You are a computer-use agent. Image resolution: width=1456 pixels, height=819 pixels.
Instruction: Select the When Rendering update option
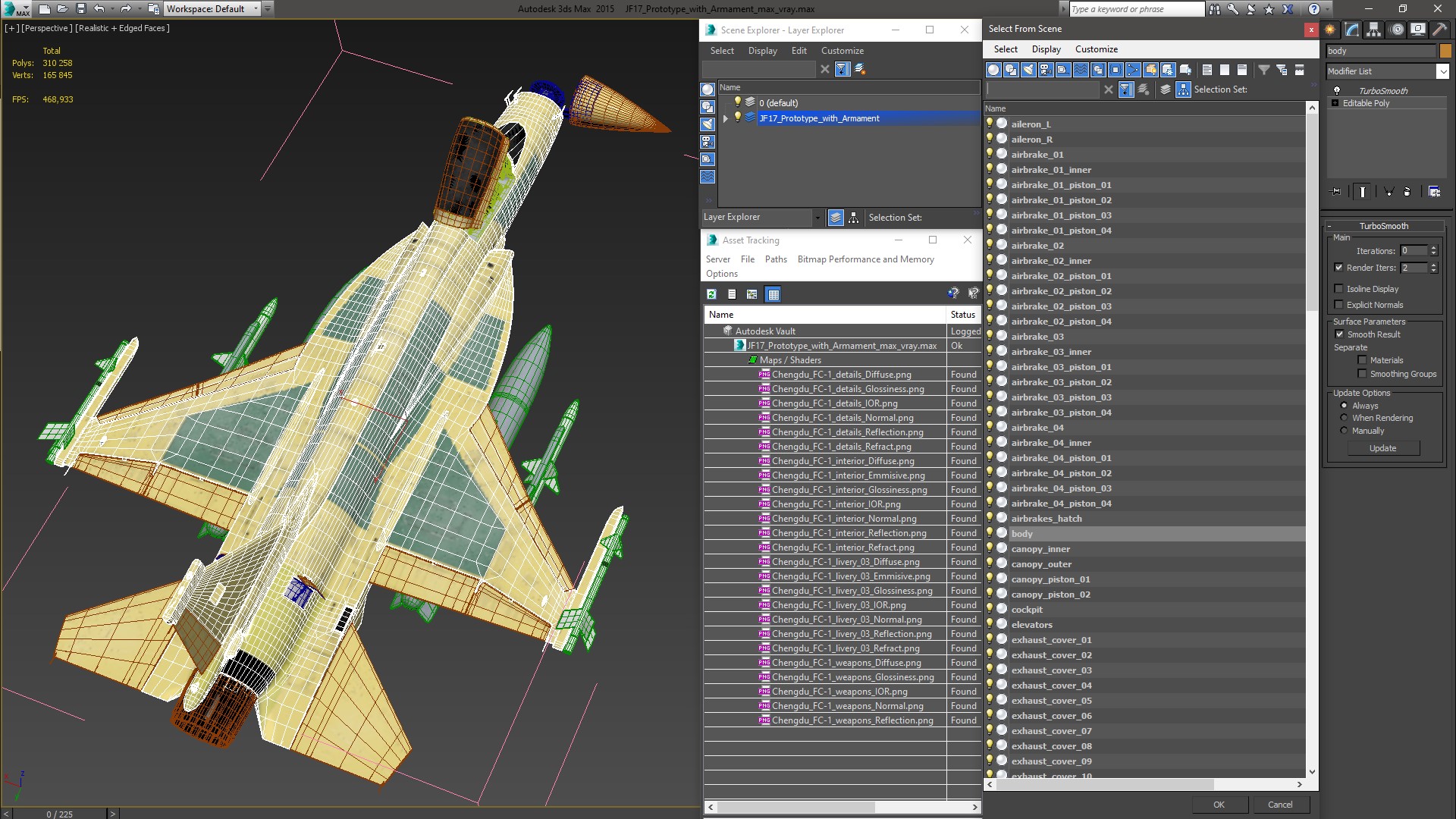click(1345, 418)
